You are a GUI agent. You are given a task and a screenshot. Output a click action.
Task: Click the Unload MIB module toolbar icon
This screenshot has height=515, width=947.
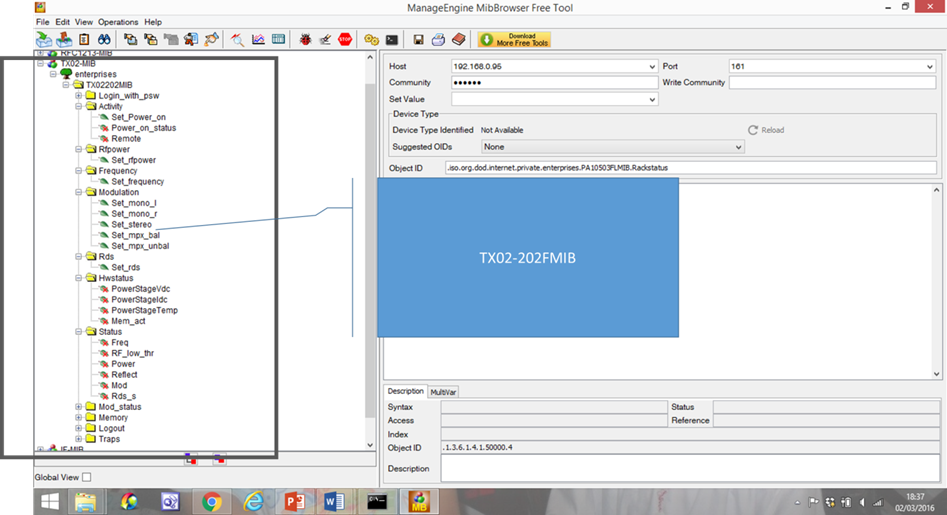click(64, 40)
